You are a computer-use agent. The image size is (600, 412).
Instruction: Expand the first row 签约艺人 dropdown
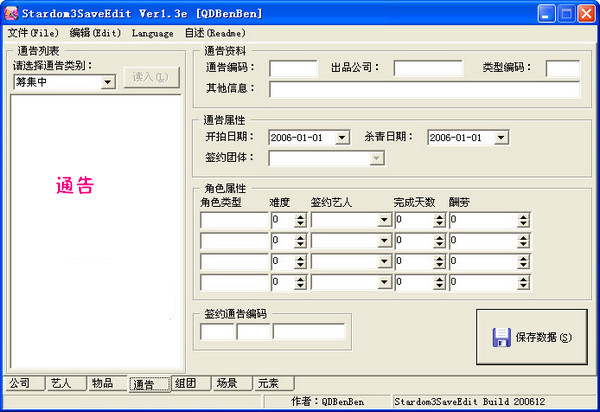click(383, 220)
